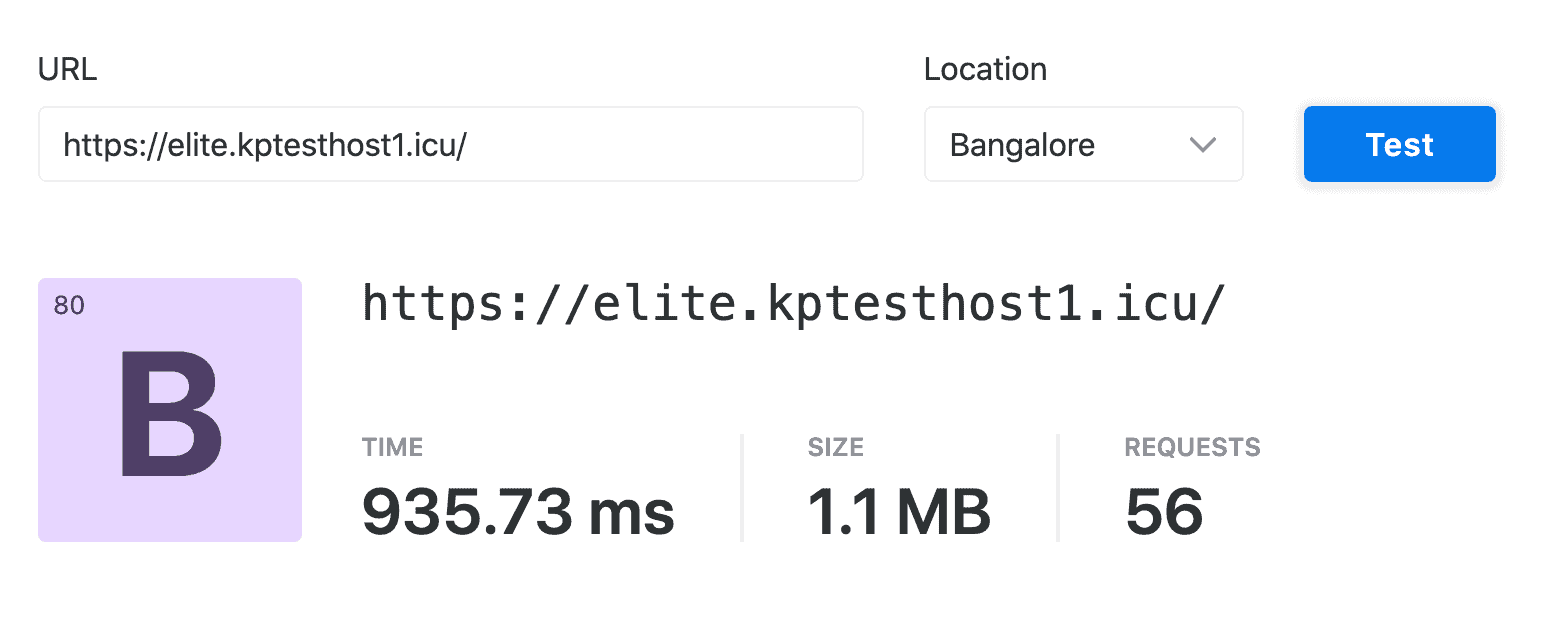Click the Location field label
The image size is (1544, 628).
click(985, 70)
